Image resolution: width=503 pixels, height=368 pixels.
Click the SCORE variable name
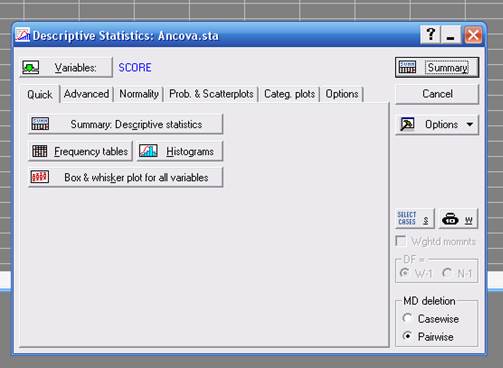(x=135, y=68)
